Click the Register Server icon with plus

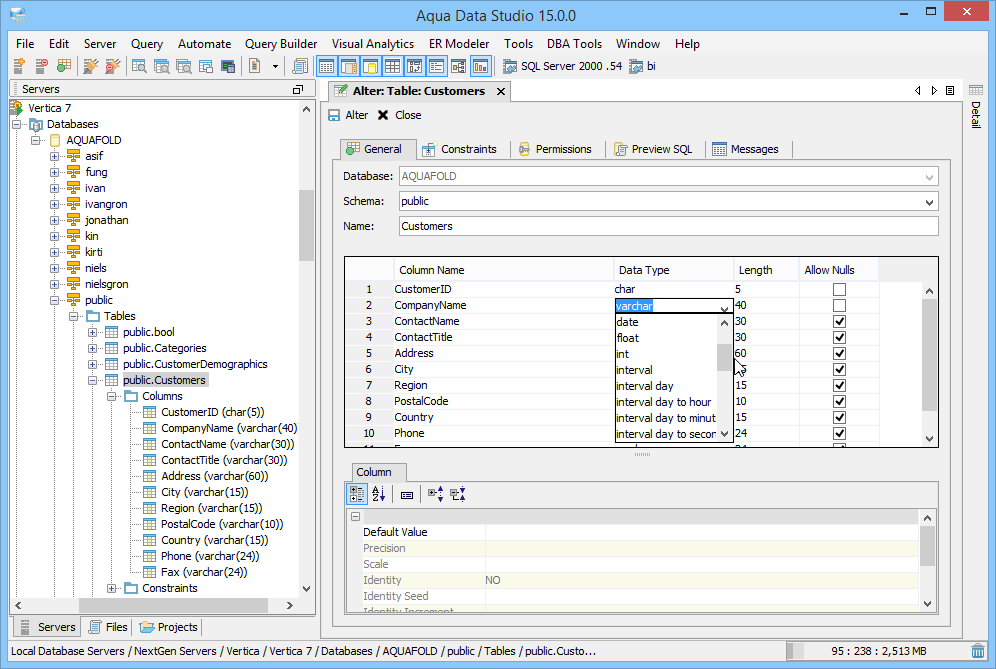pos(19,65)
